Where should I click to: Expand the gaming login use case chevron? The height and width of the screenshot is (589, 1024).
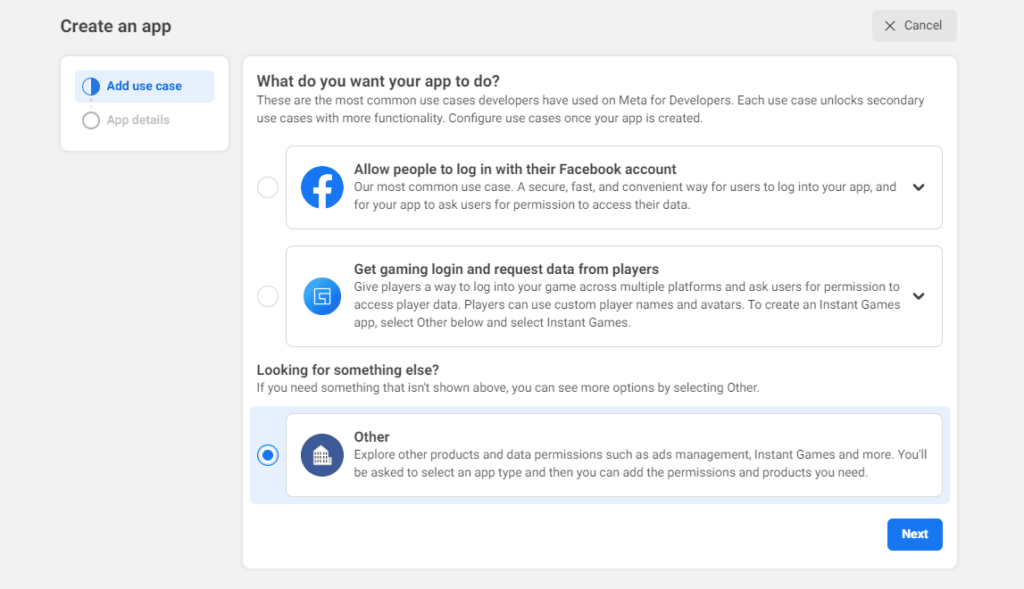pyautogui.click(x=918, y=296)
